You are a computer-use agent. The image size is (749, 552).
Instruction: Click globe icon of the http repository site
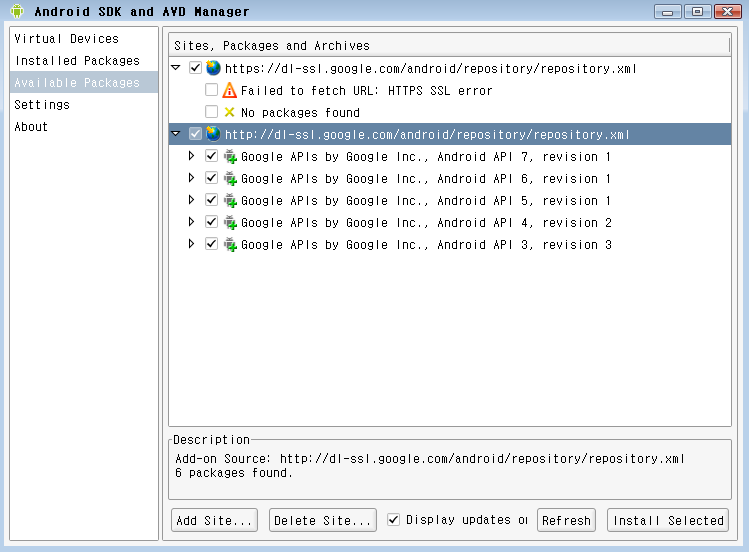[x=213, y=134]
